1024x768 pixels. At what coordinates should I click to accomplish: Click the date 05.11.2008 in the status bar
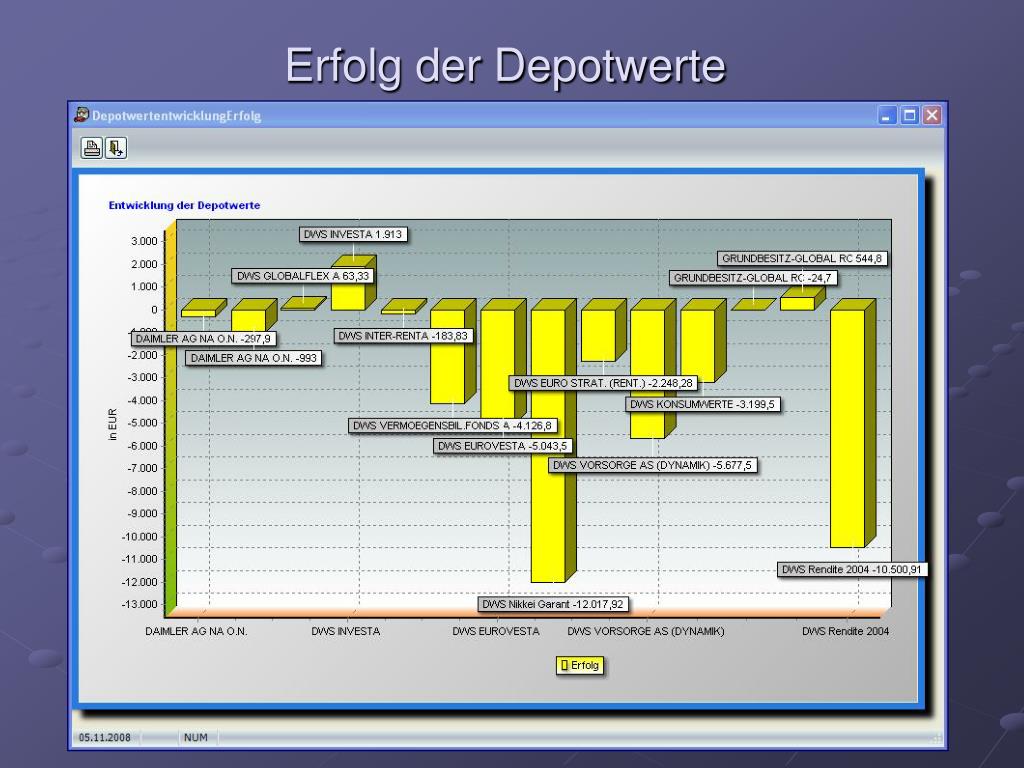104,737
